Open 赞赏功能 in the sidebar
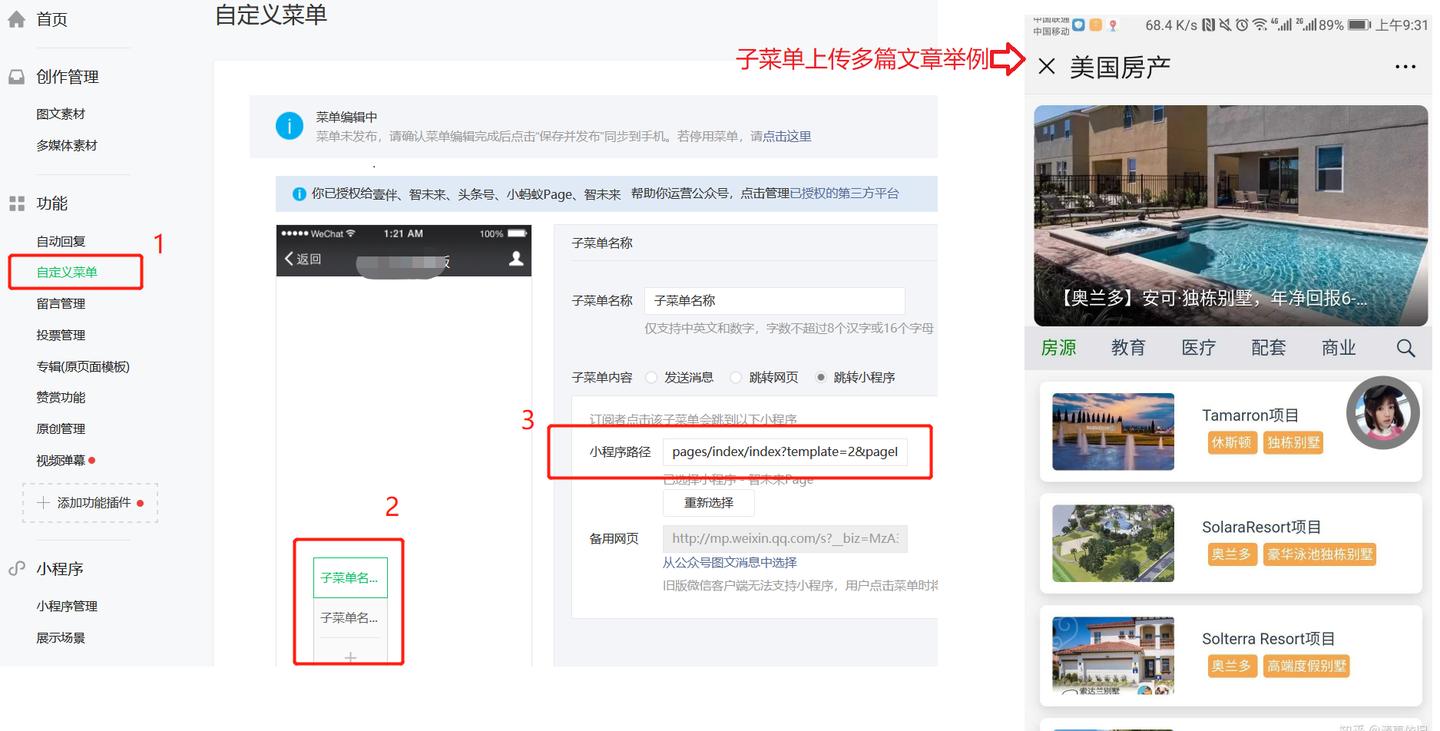Screen dimensions: 1440x731 [61, 397]
